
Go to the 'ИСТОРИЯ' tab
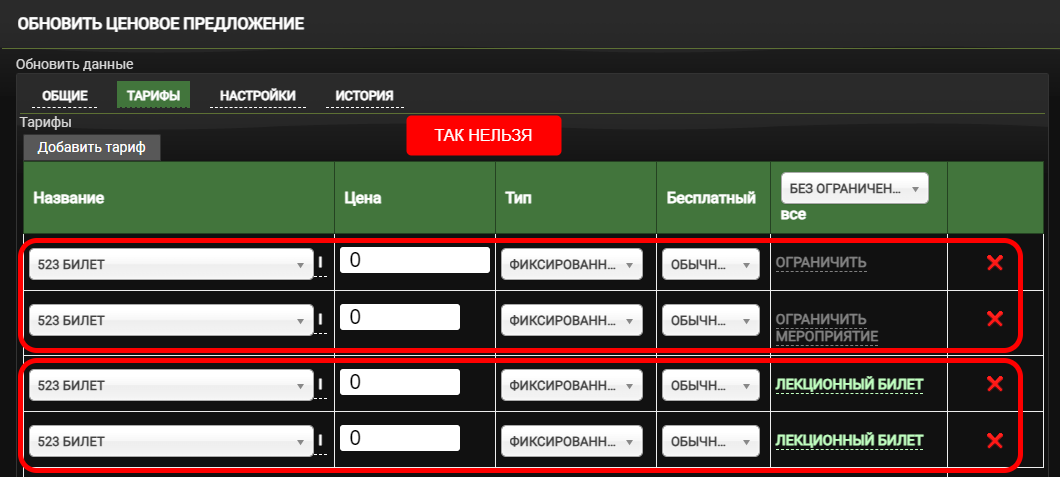[363, 96]
